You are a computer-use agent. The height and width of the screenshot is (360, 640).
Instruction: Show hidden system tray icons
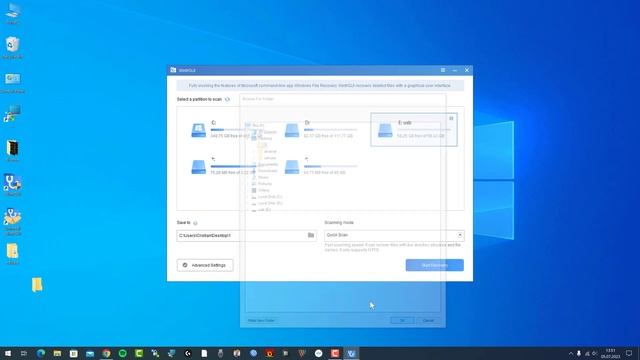[571, 353]
